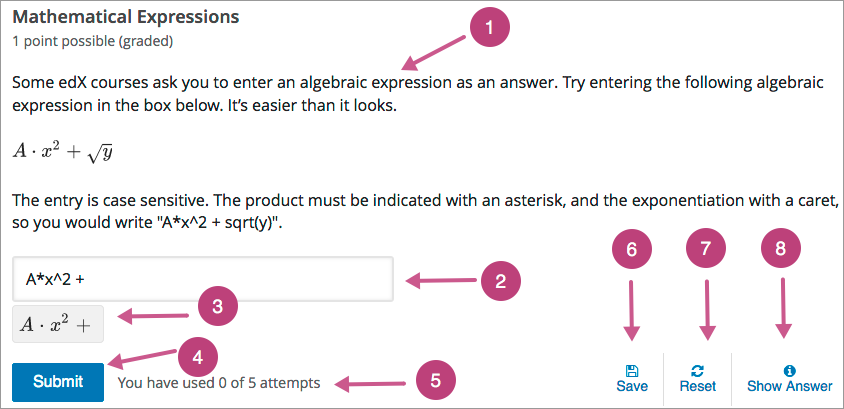844x409 pixels.
Task: Click the "1 point possible (graded)" label
Action: pyautogui.click(x=93, y=41)
